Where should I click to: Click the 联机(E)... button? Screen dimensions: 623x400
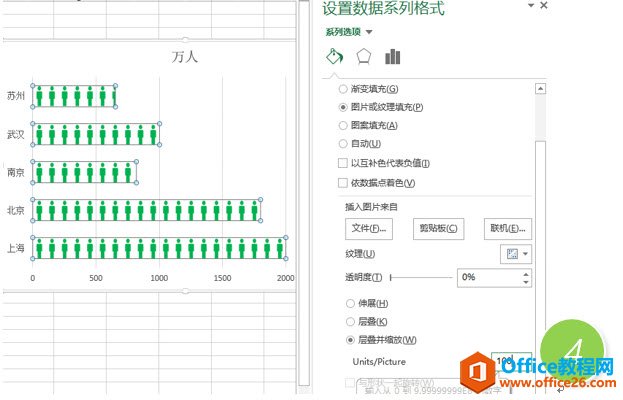coord(508,229)
